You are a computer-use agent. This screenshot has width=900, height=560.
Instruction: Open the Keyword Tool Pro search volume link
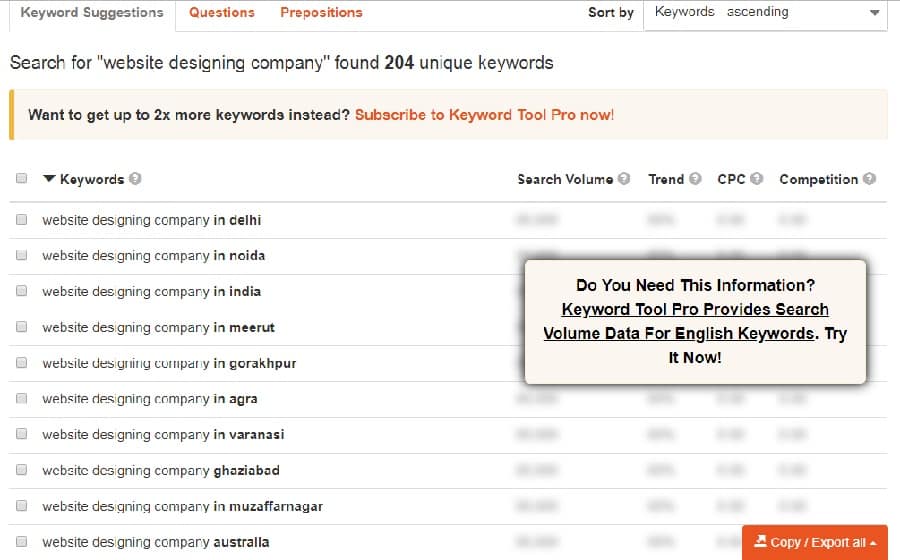coord(694,321)
